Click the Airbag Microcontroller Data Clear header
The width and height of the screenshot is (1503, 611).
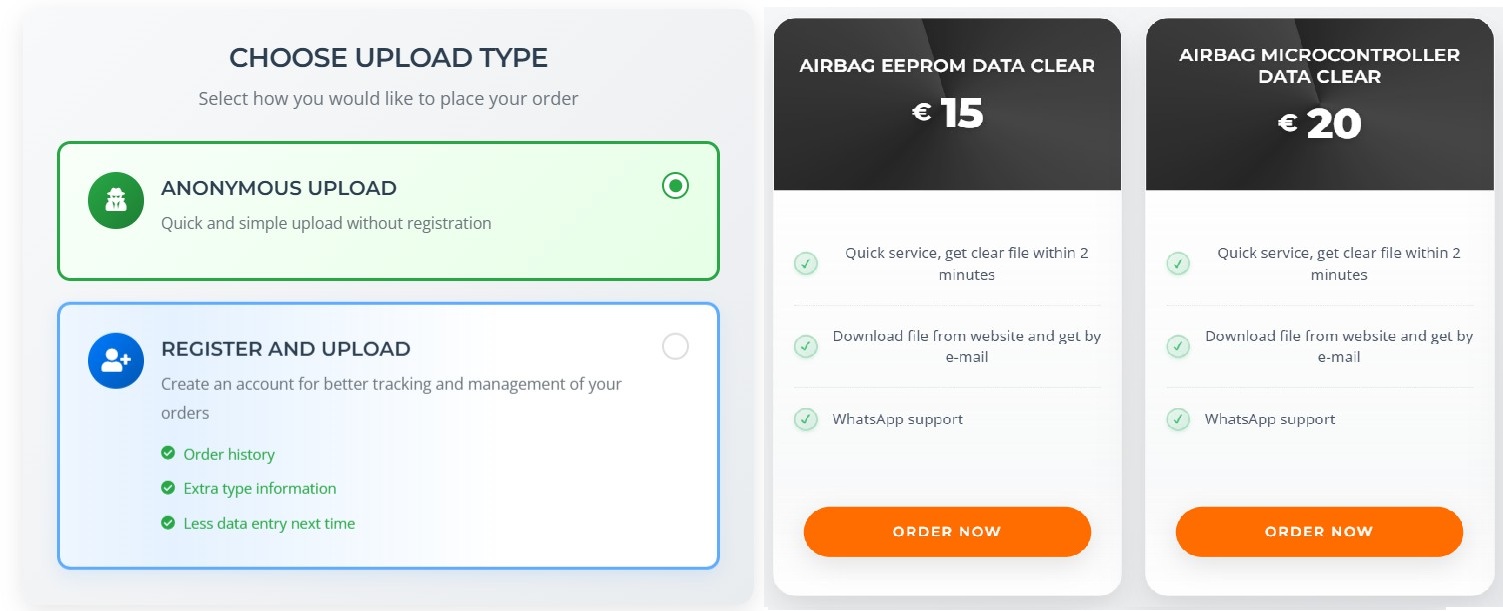click(1319, 66)
